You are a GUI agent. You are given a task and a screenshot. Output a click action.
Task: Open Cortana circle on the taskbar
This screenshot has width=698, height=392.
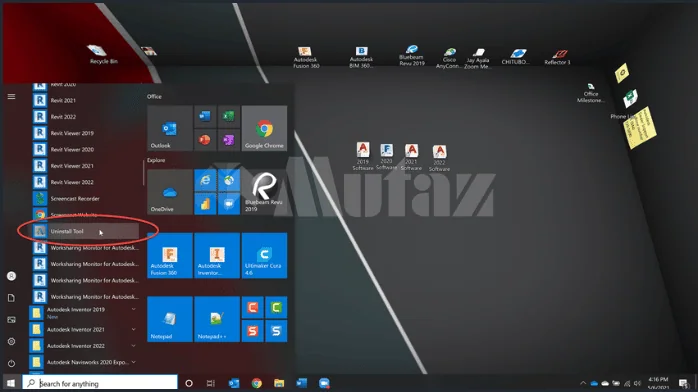pyautogui.click(x=189, y=383)
